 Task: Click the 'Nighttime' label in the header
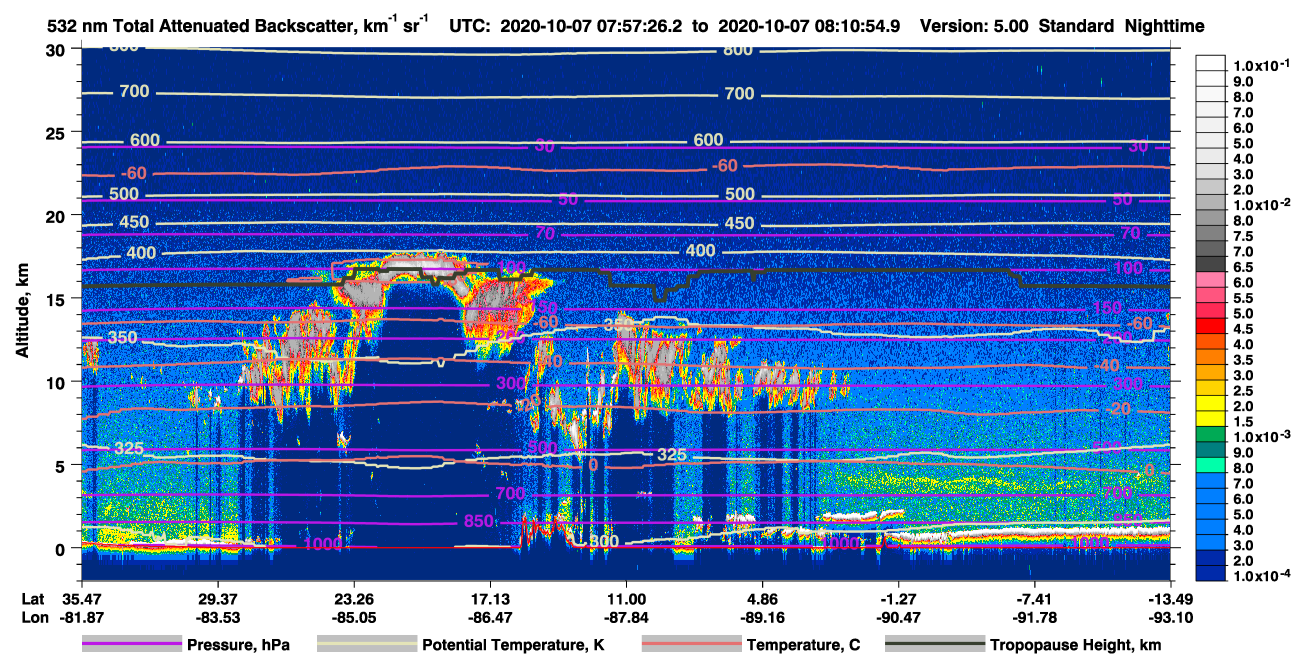[x=1165, y=27]
